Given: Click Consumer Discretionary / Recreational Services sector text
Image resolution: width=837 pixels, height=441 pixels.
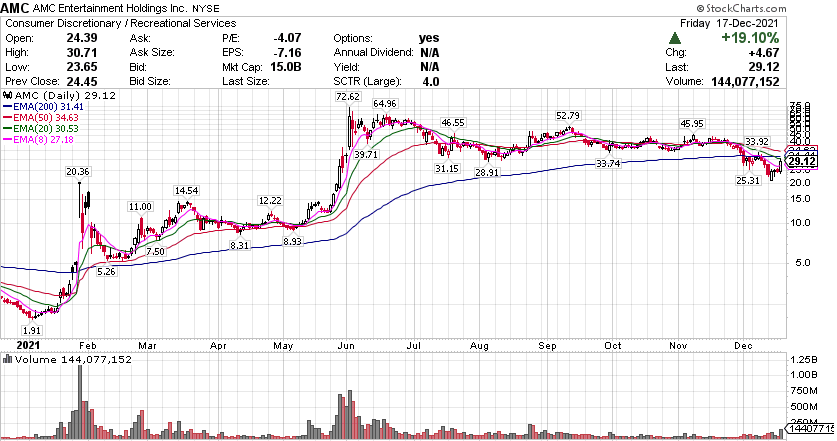Looking at the screenshot, I should (121, 23).
